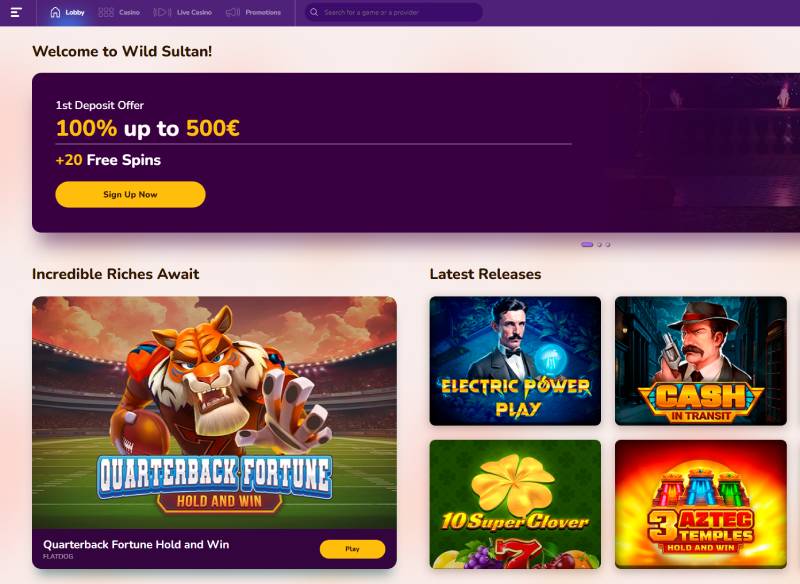Click the Live Casino icon
This screenshot has height=584, width=800.
pos(161,13)
